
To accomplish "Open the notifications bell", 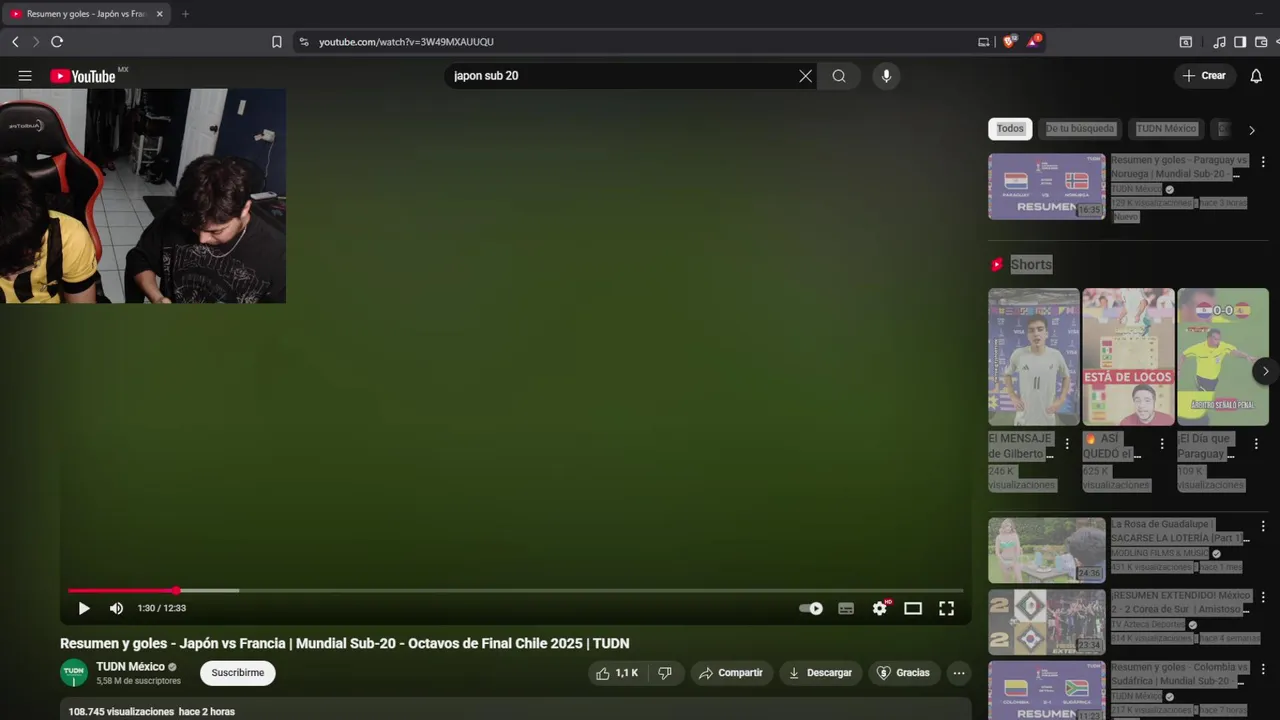I will pos(1256,76).
